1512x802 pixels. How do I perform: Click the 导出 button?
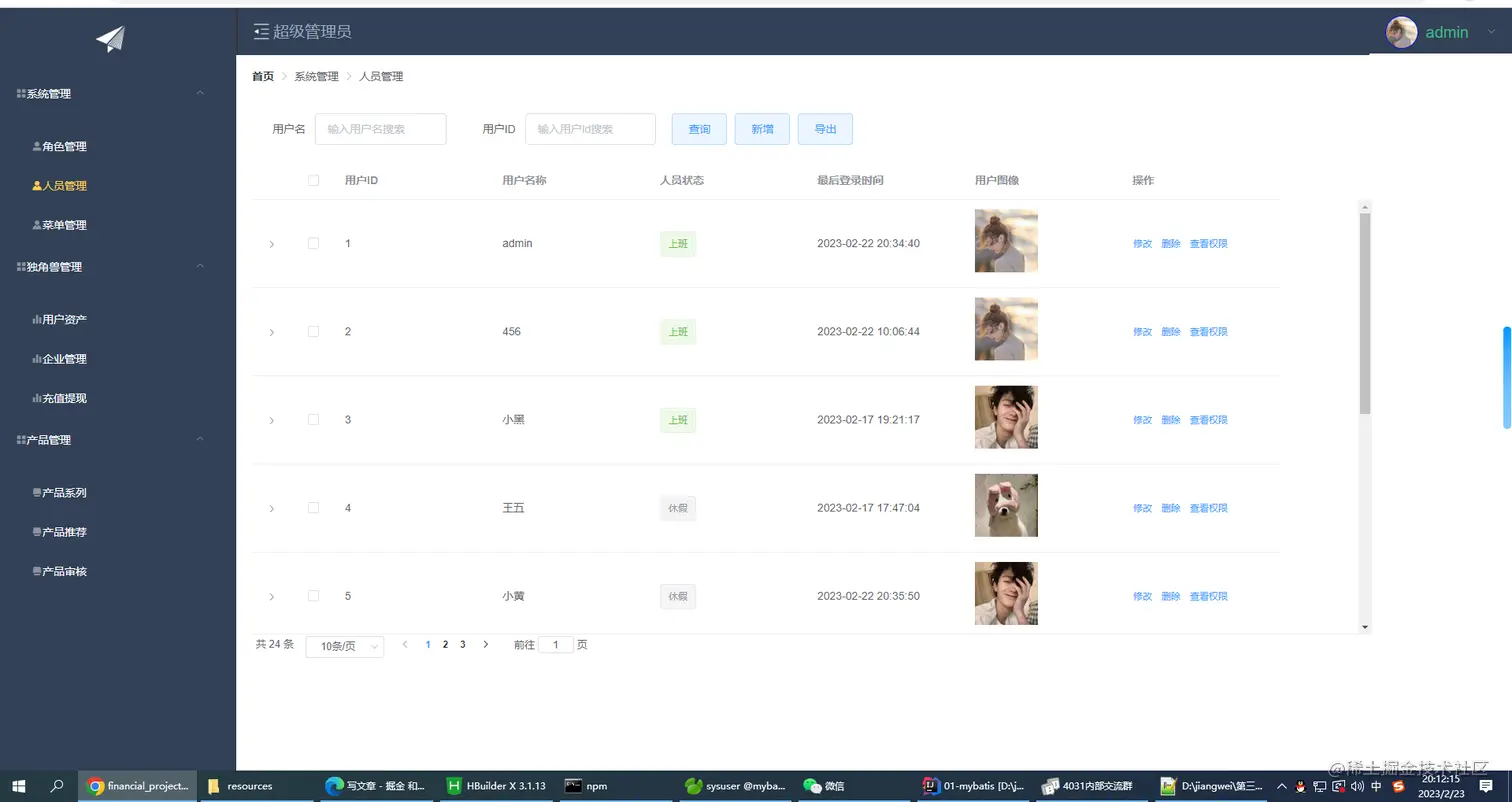[825, 129]
